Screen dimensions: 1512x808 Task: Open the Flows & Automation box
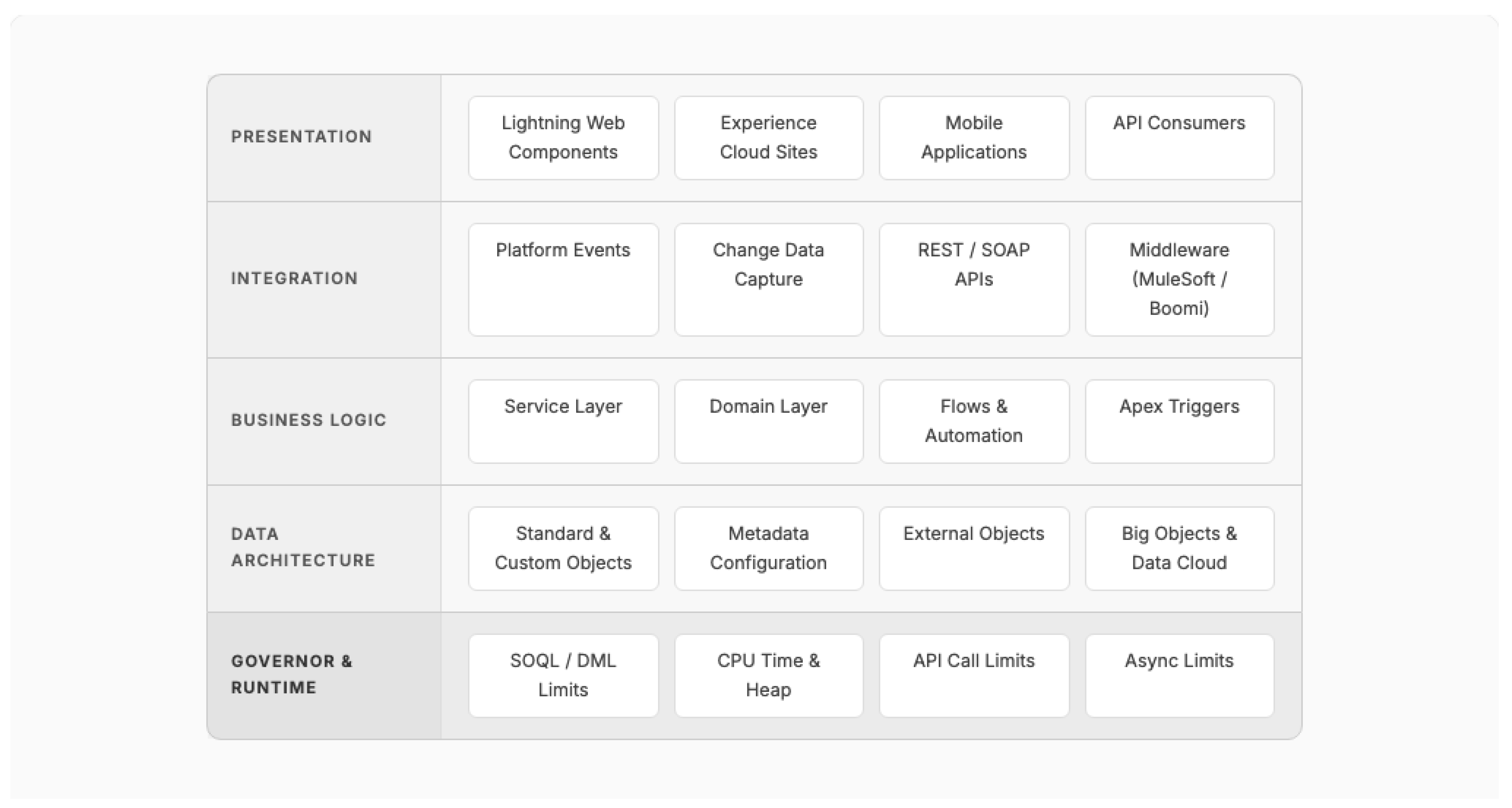point(974,421)
